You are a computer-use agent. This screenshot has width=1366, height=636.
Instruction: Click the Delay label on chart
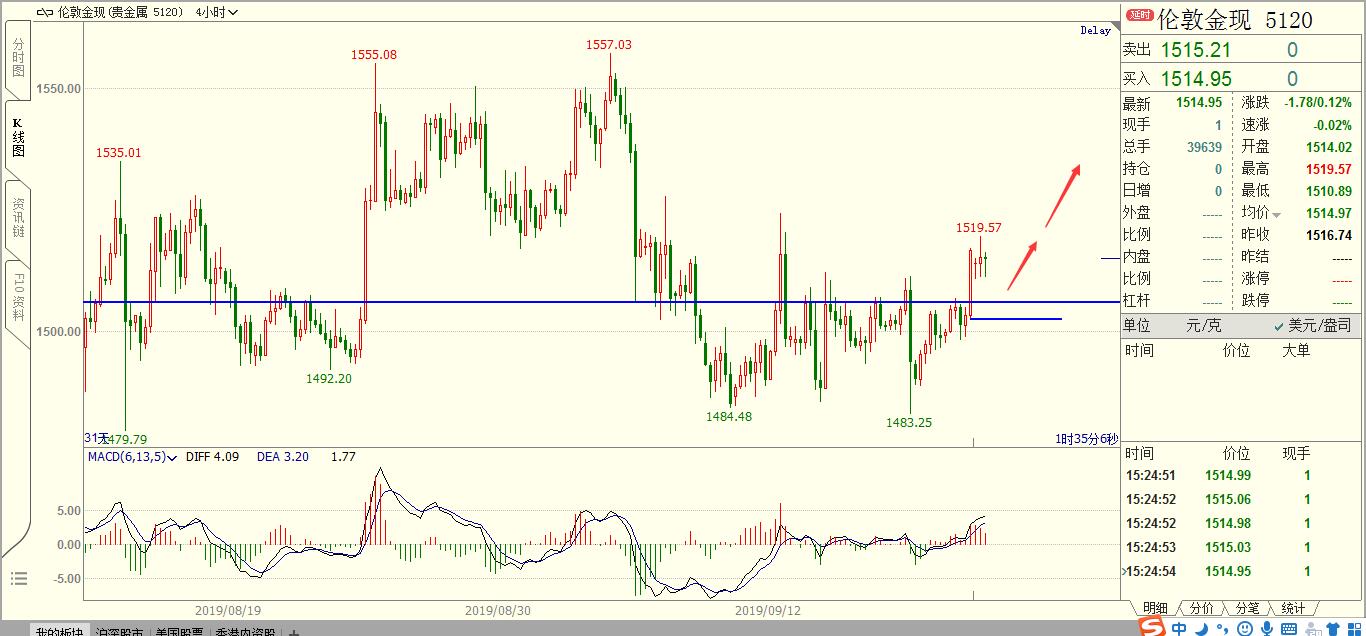click(1096, 31)
